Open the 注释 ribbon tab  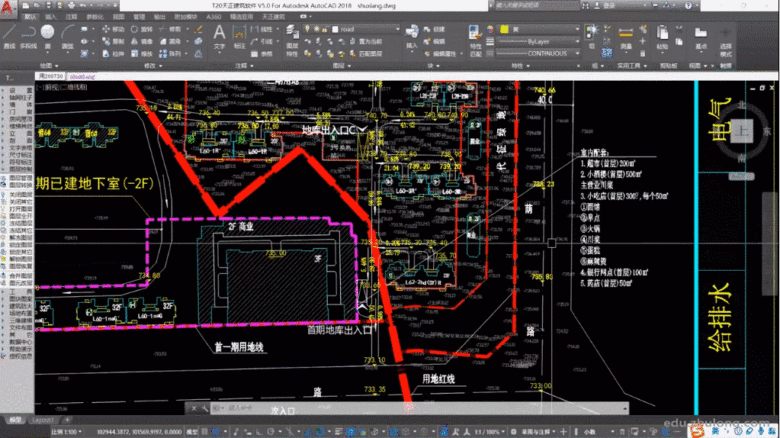[x=71, y=17]
